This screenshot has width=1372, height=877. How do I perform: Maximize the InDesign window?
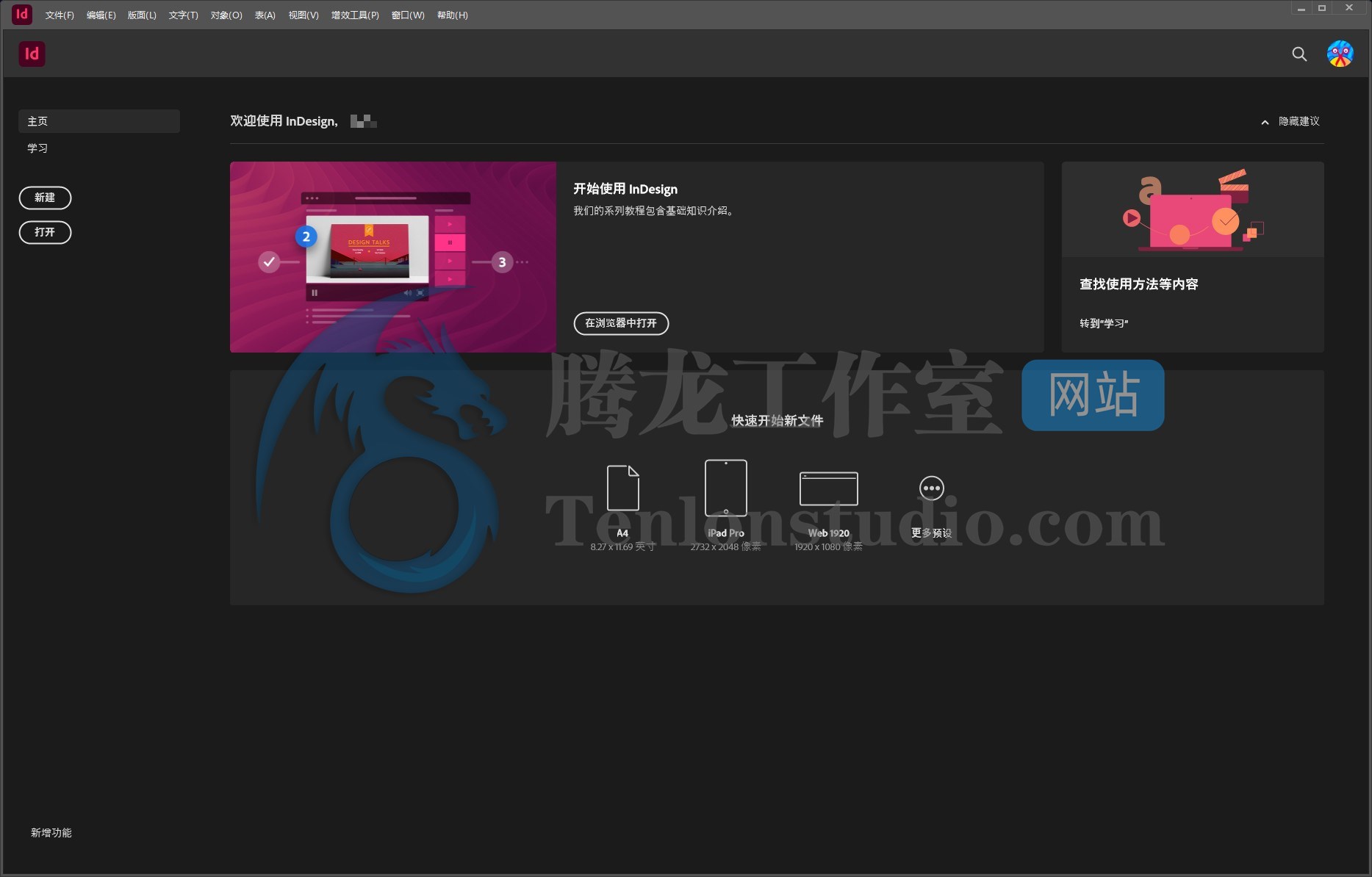pyautogui.click(x=1322, y=8)
